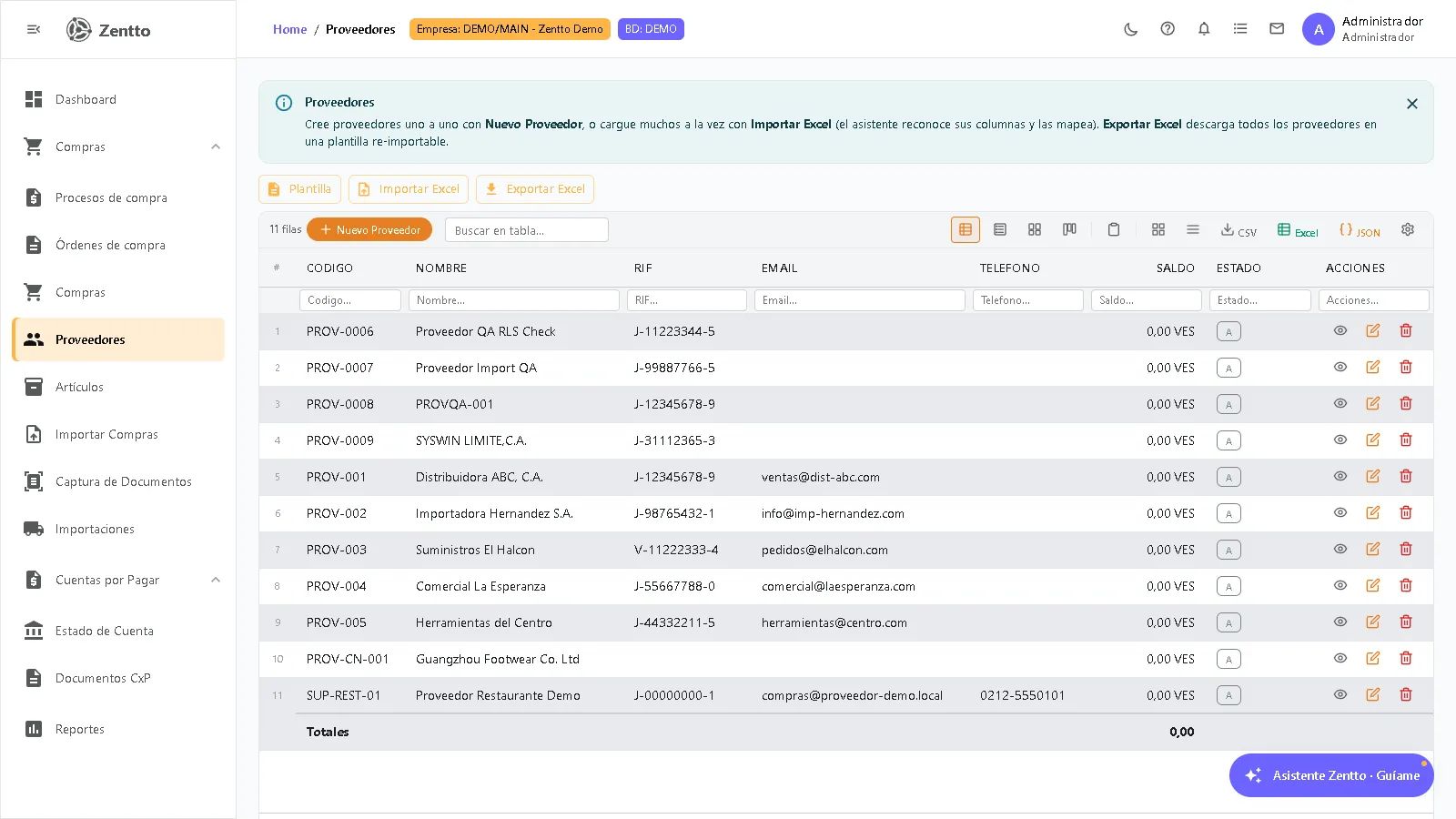View Proveedor Import QA details eye icon
Image resolution: width=1456 pixels, height=819 pixels.
tap(1340, 368)
